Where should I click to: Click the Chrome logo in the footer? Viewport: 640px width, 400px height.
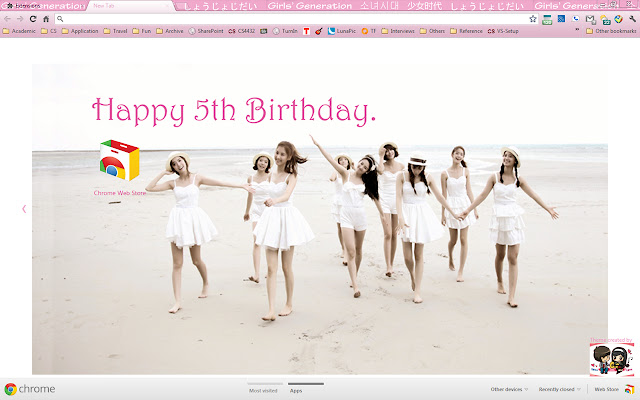29,389
